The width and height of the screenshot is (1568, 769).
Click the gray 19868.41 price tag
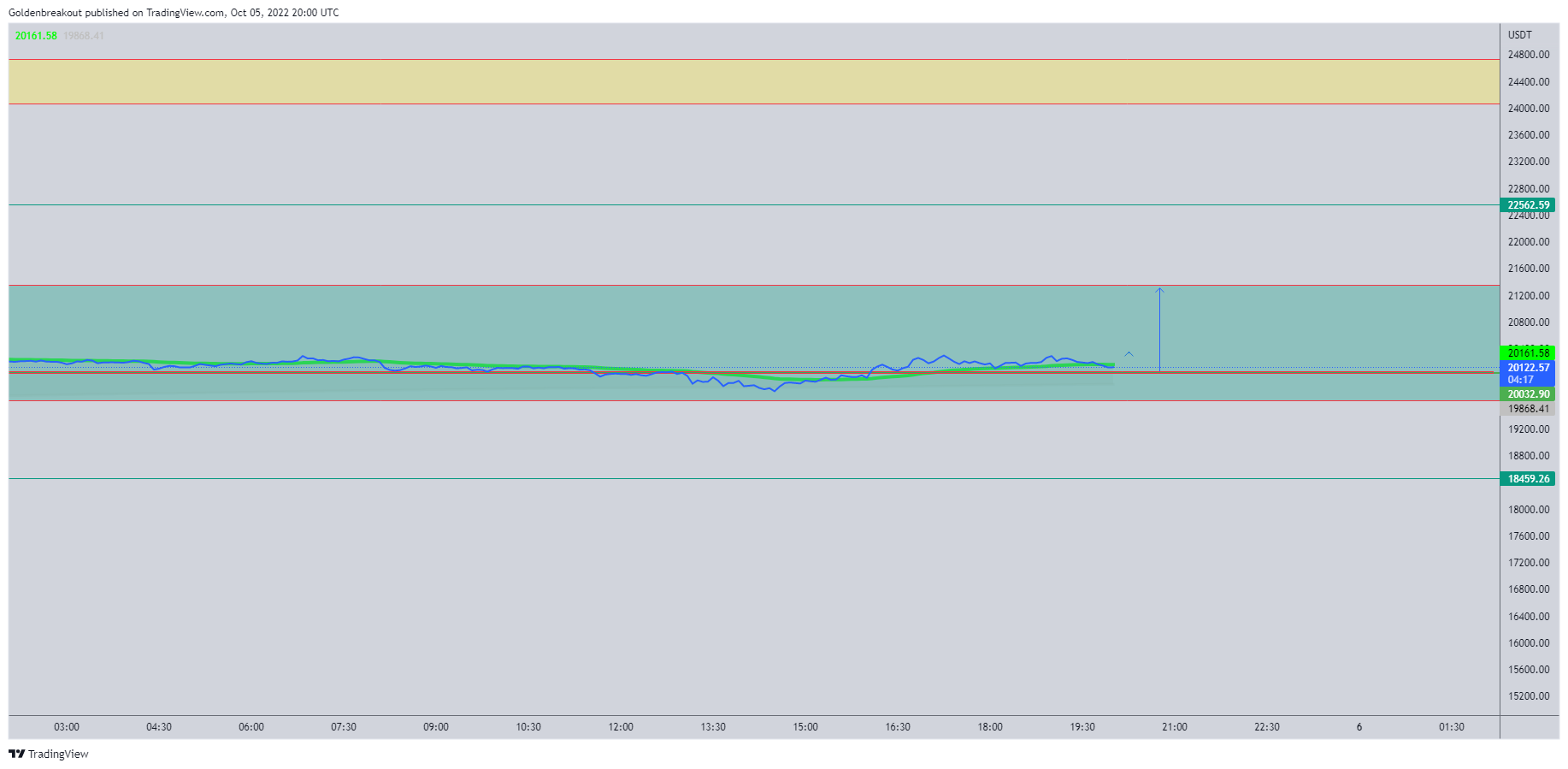[x=1528, y=409]
